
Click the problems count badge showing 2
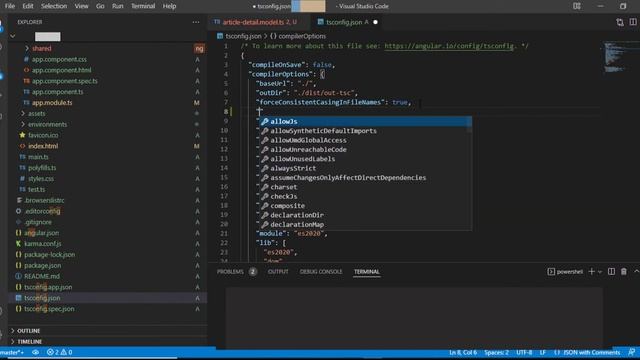[x=253, y=271]
